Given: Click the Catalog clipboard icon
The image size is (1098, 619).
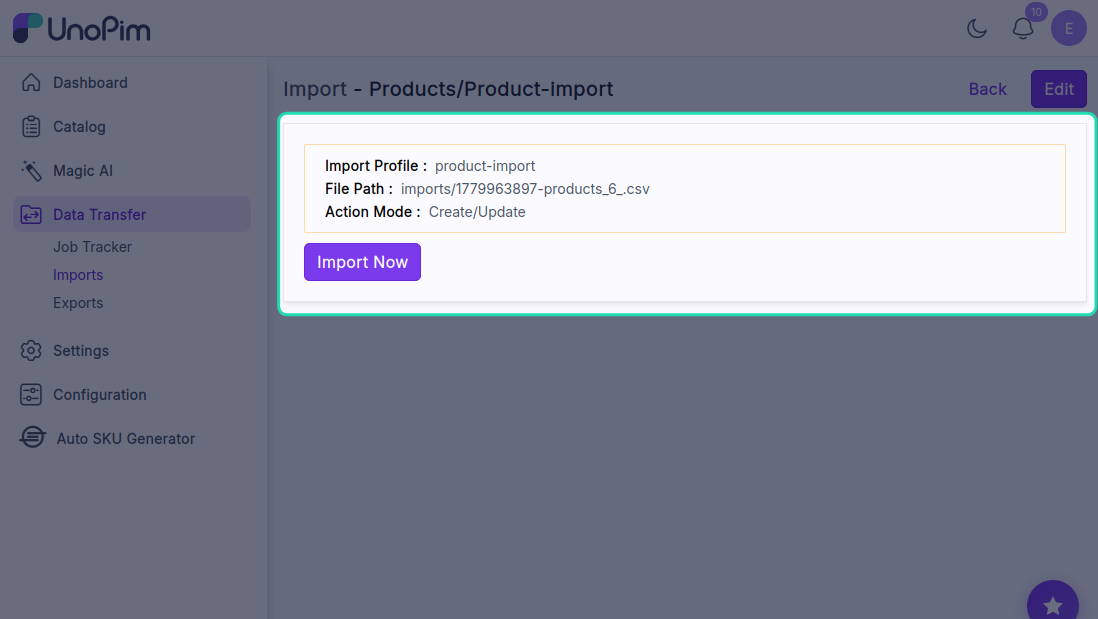Looking at the screenshot, I should 31,127.
